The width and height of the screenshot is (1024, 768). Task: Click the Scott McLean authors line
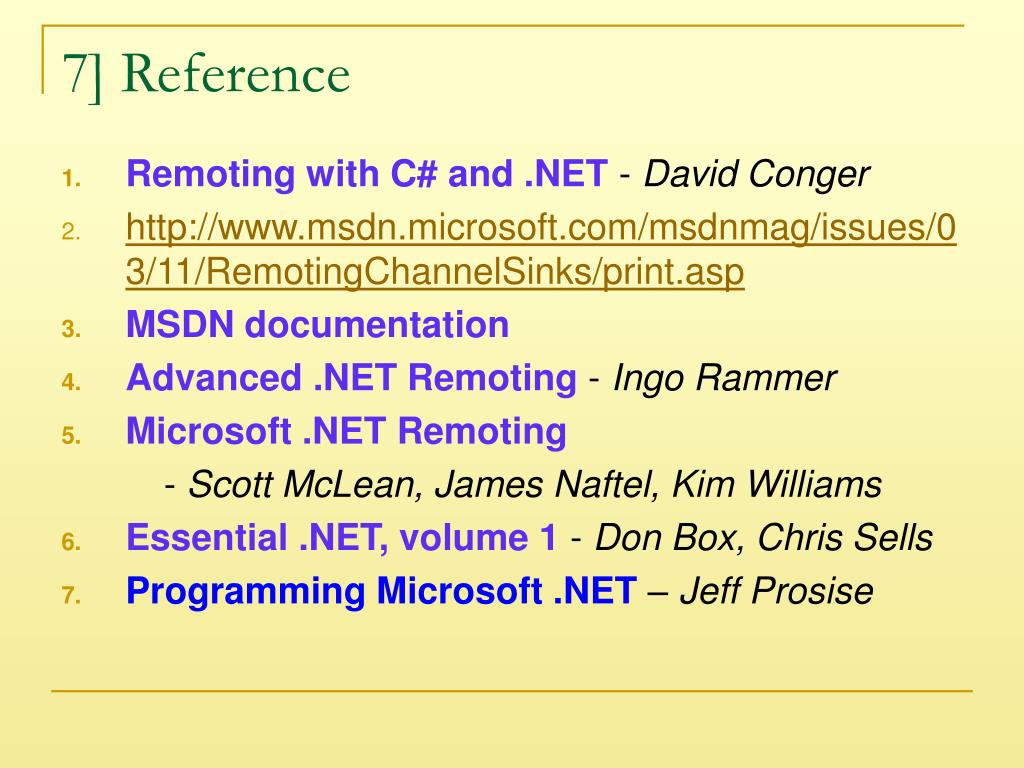pyautogui.click(x=523, y=485)
